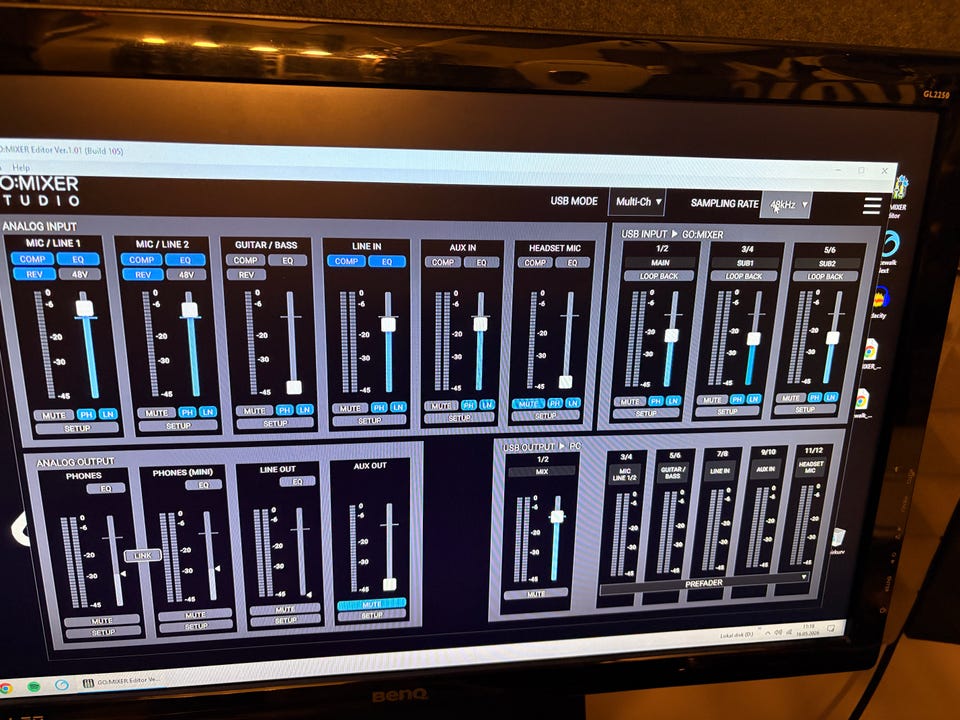960x720 pixels.
Task: Open the Cakewalk Next desktop shortcut
Action: tap(889, 251)
